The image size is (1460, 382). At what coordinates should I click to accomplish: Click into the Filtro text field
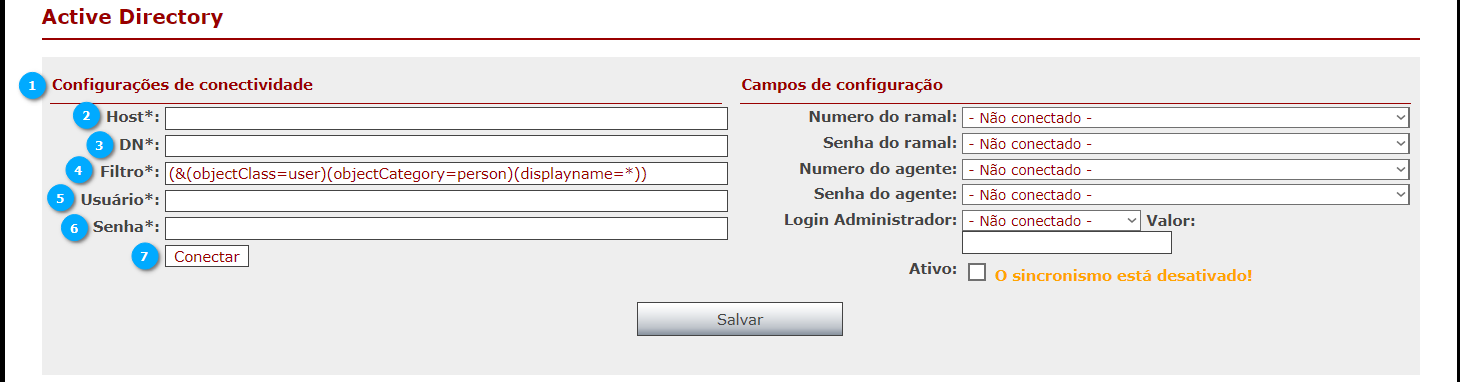447,173
